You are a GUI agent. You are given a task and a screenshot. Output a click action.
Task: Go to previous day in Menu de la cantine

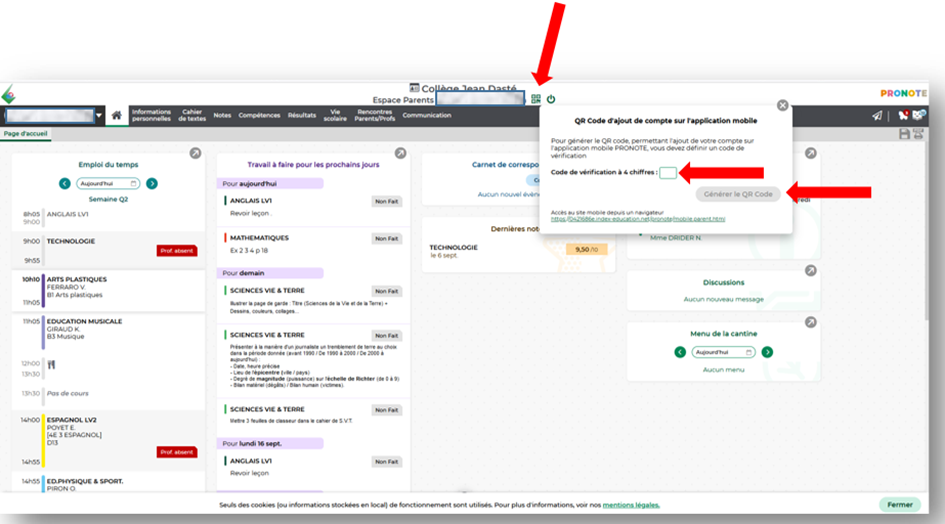point(680,352)
